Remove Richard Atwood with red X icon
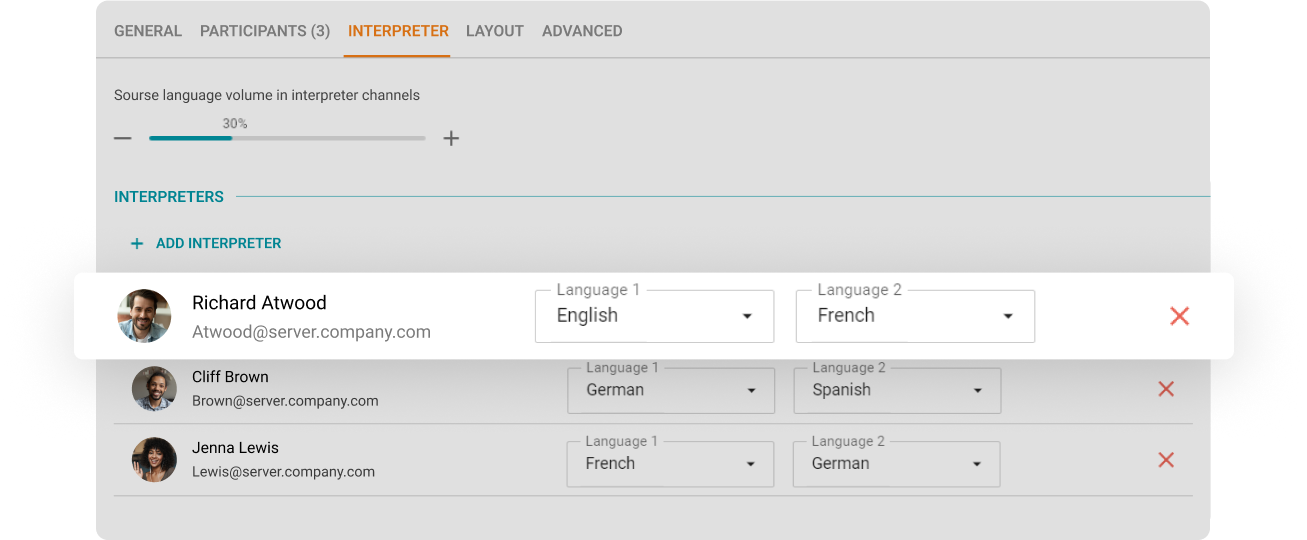Viewport: 1307px width, 540px height. click(1179, 316)
